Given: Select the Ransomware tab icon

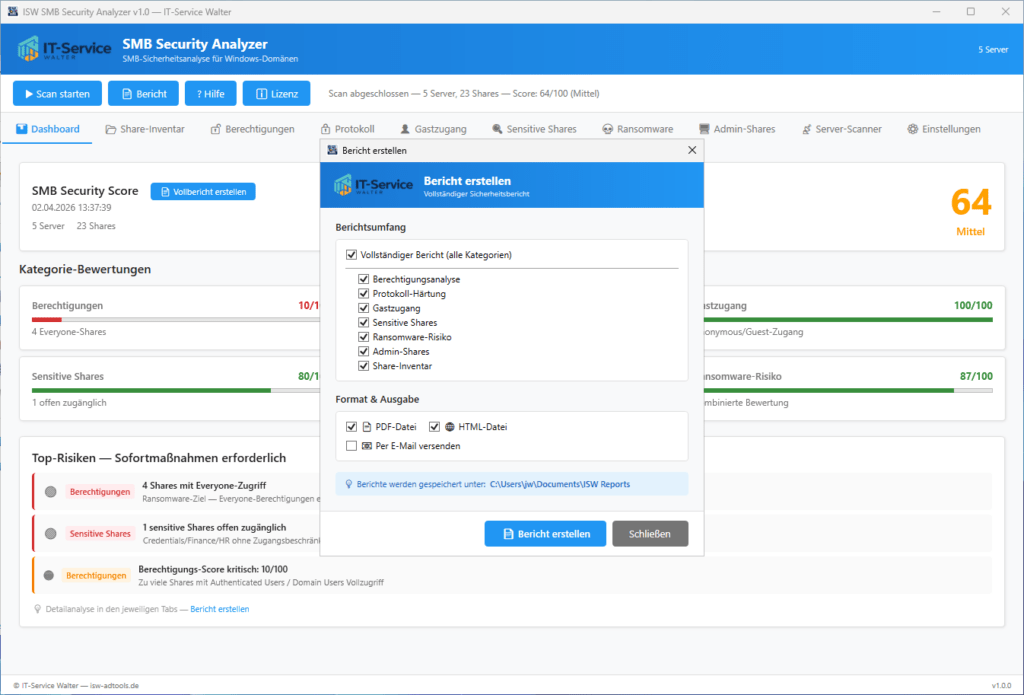Looking at the screenshot, I should point(607,128).
